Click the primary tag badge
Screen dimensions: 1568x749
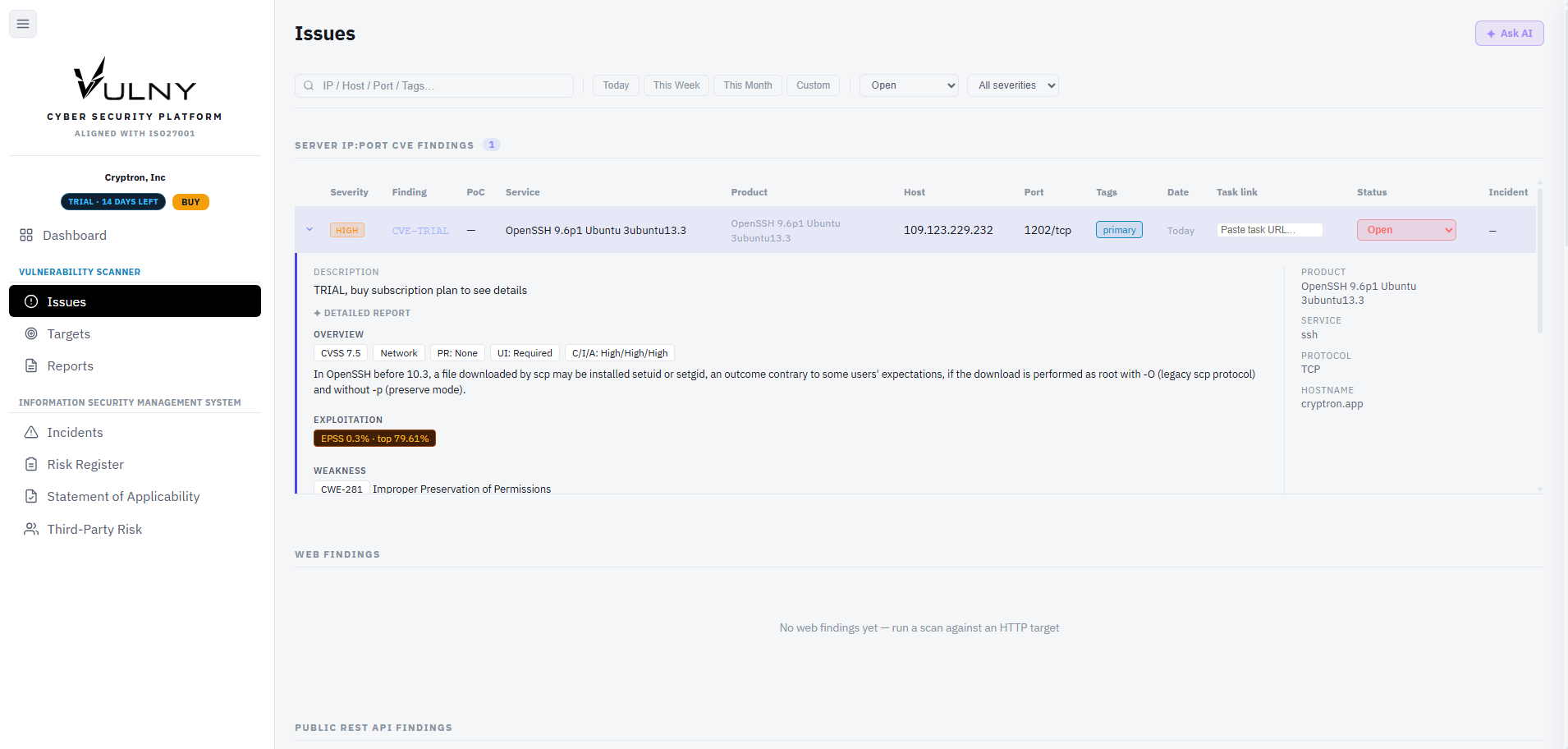1119,230
